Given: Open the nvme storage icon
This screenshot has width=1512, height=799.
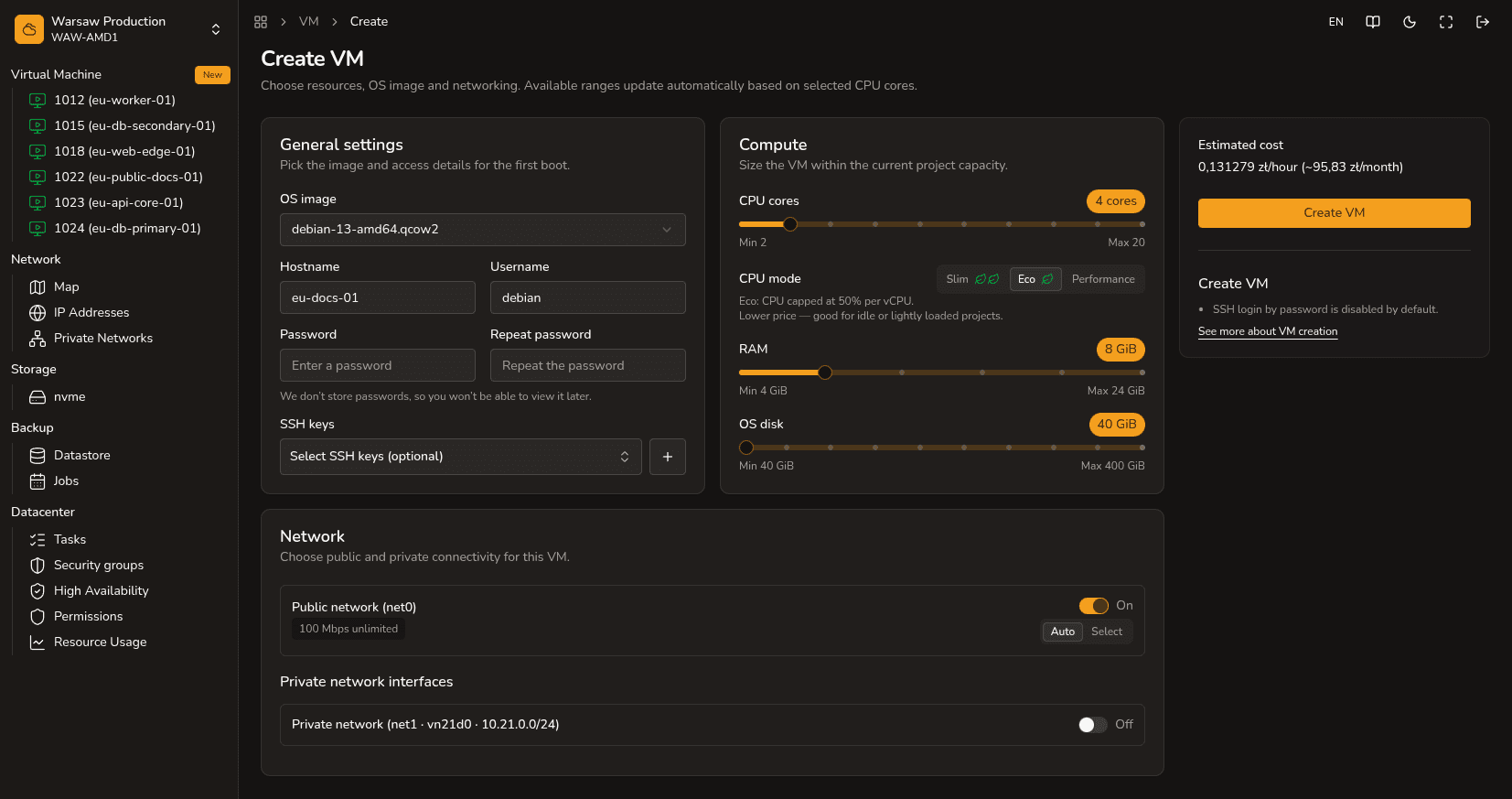Looking at the screenshot, I should 38,396.
